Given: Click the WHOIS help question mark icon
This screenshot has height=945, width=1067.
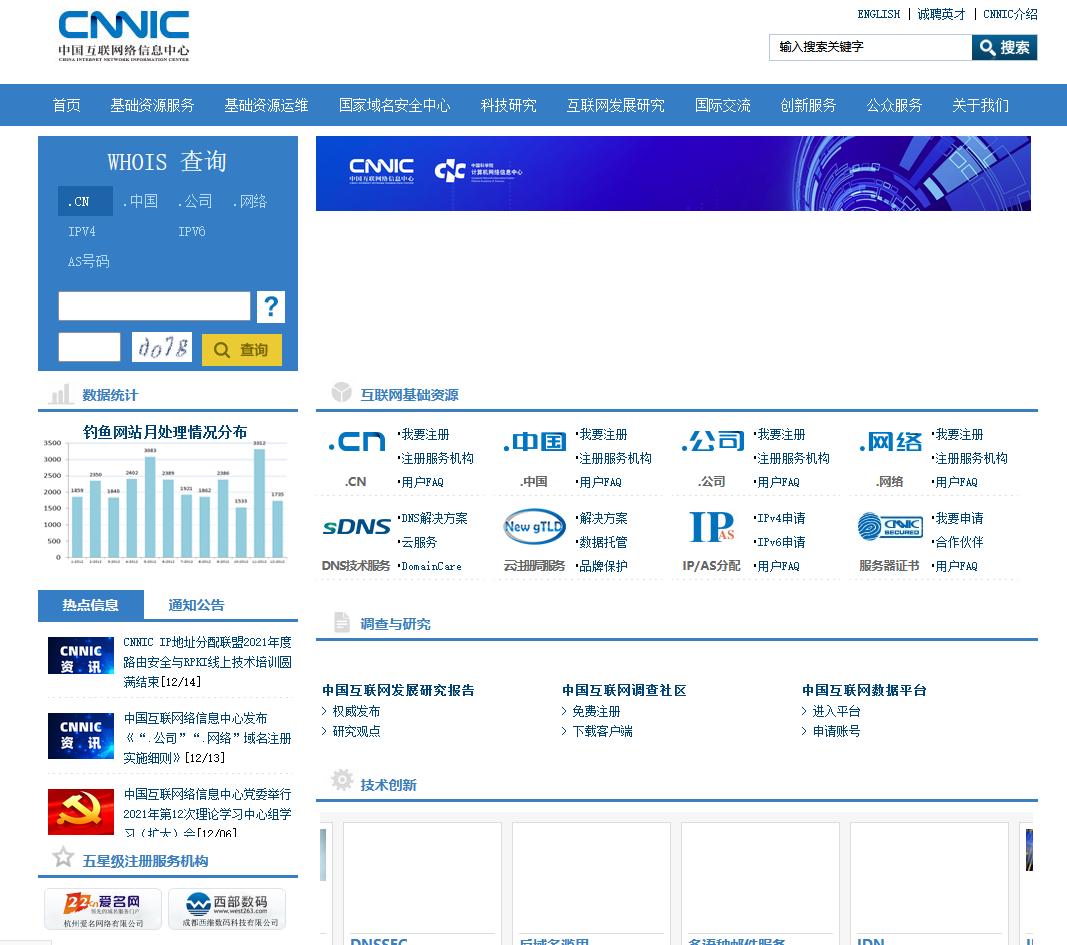Looking at the screenshot, I should pyautogui.click(x=270, y=307).
